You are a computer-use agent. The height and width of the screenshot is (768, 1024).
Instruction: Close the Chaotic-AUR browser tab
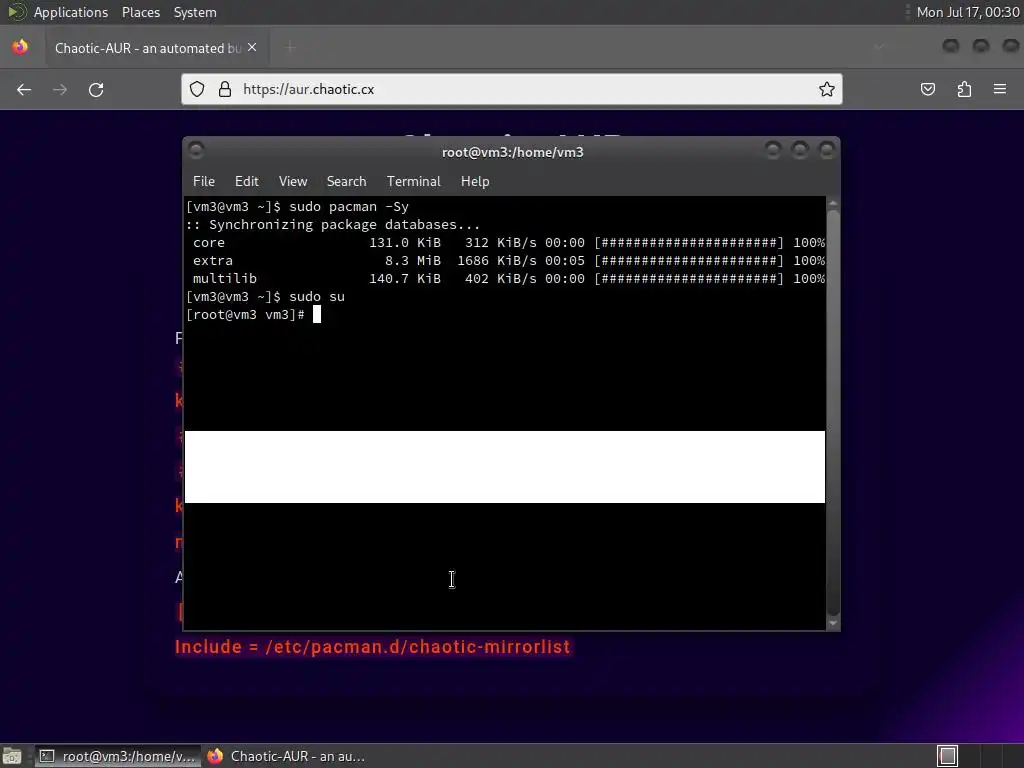(252, 48)
